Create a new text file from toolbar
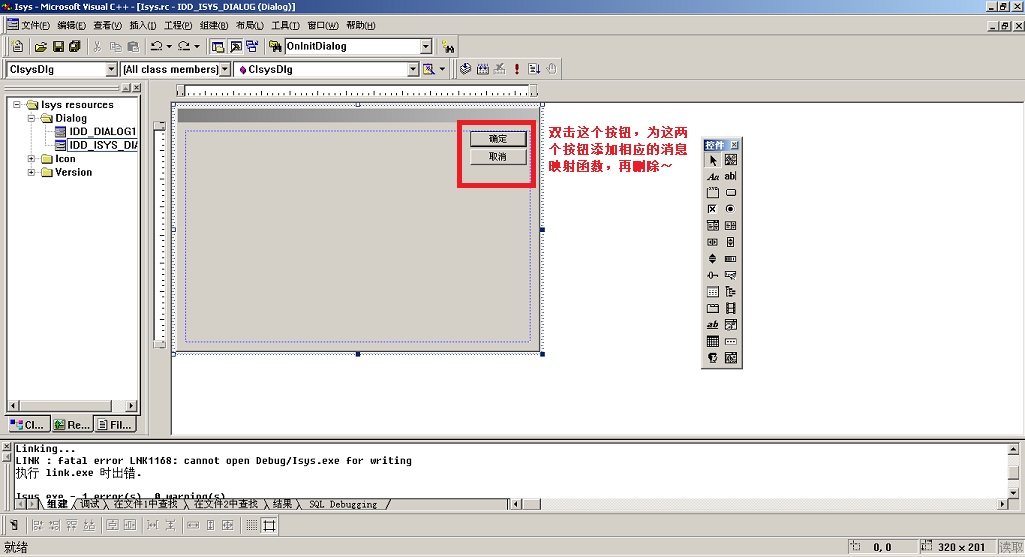The height and width of the screenshot is (557, 1025). point(18,46)
